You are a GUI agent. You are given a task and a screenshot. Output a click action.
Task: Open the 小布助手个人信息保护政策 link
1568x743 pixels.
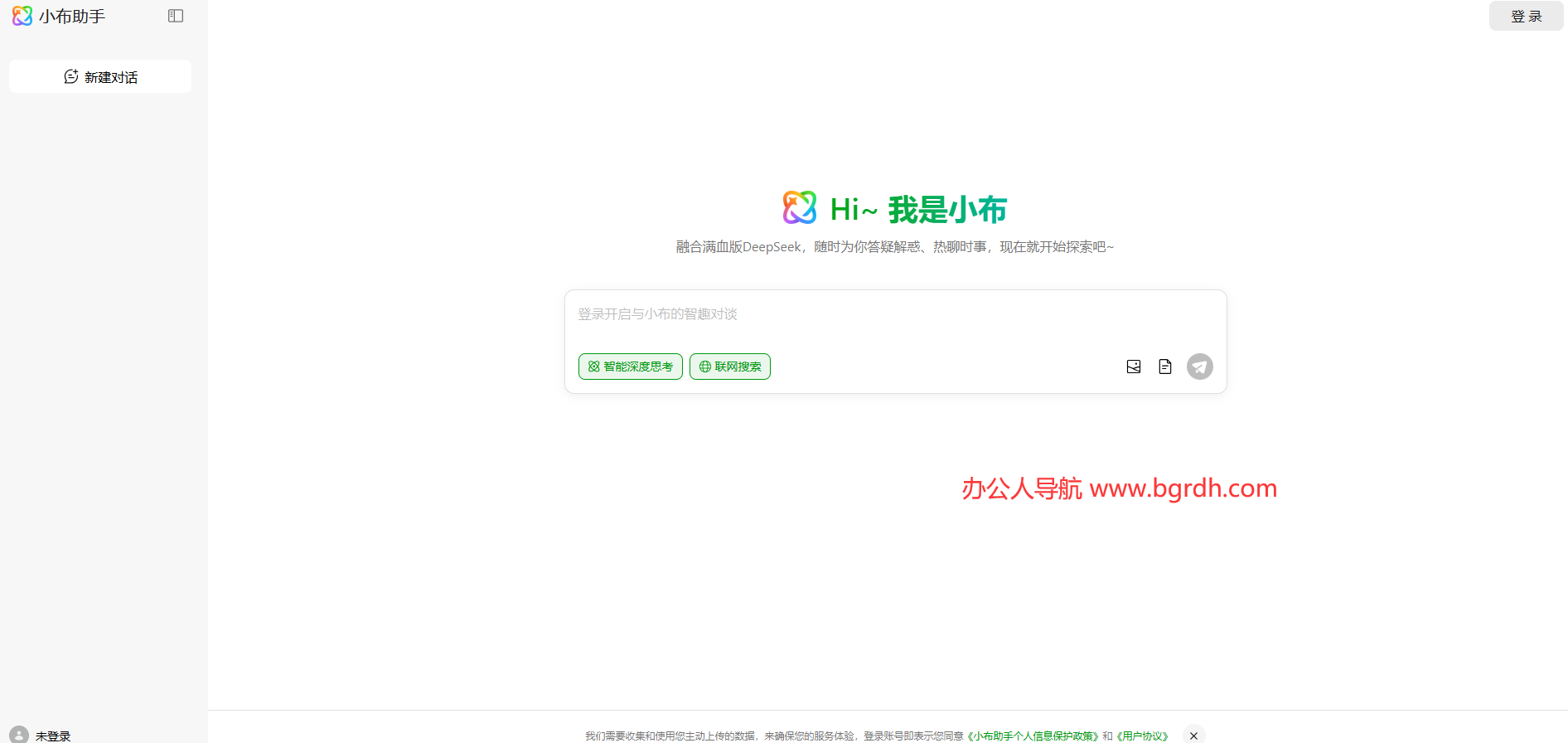[1033, 736]
